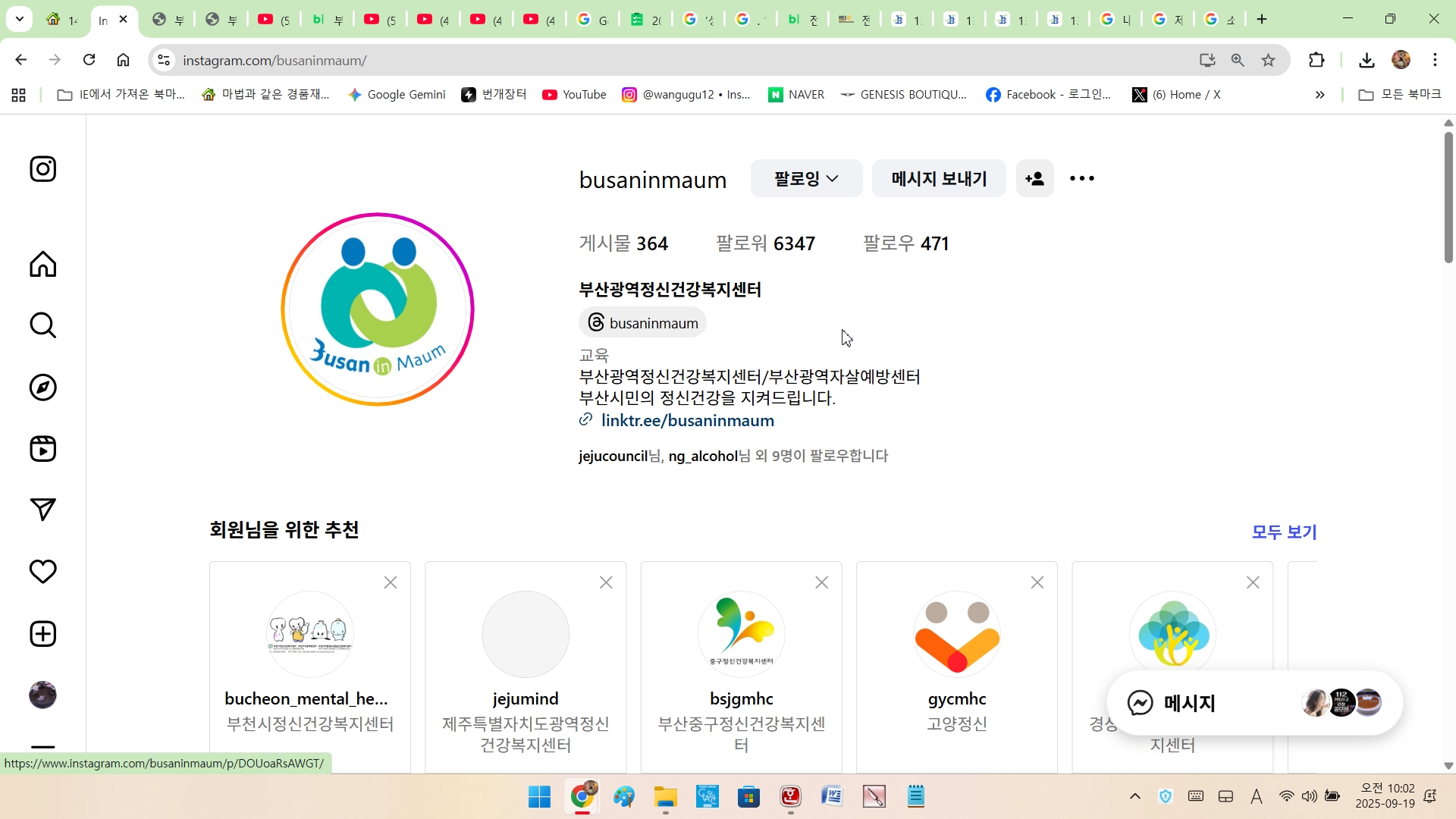Open Explore compass icon

pyautogui.click(x=42, y=388)
